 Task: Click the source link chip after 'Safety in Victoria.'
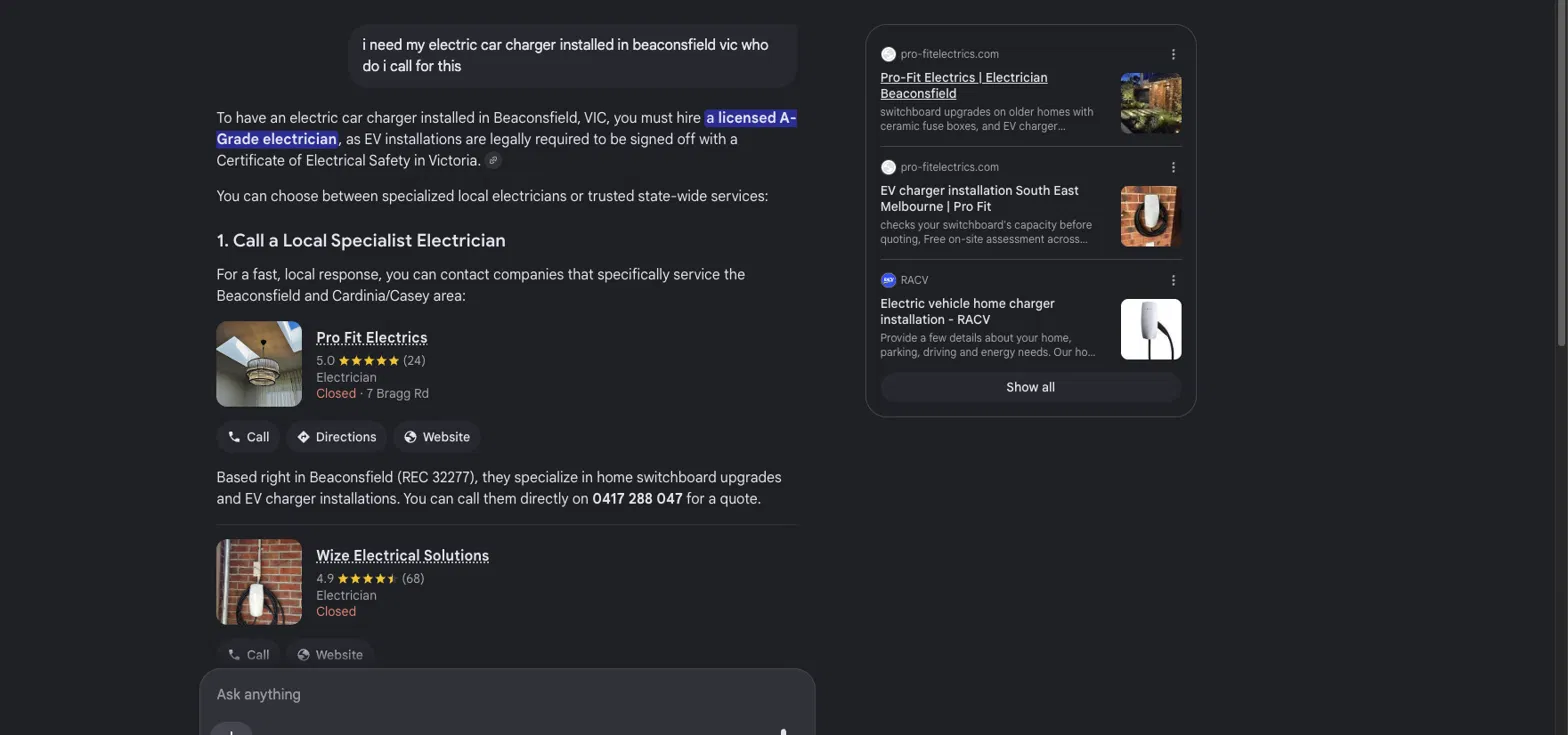pos(493,161)
